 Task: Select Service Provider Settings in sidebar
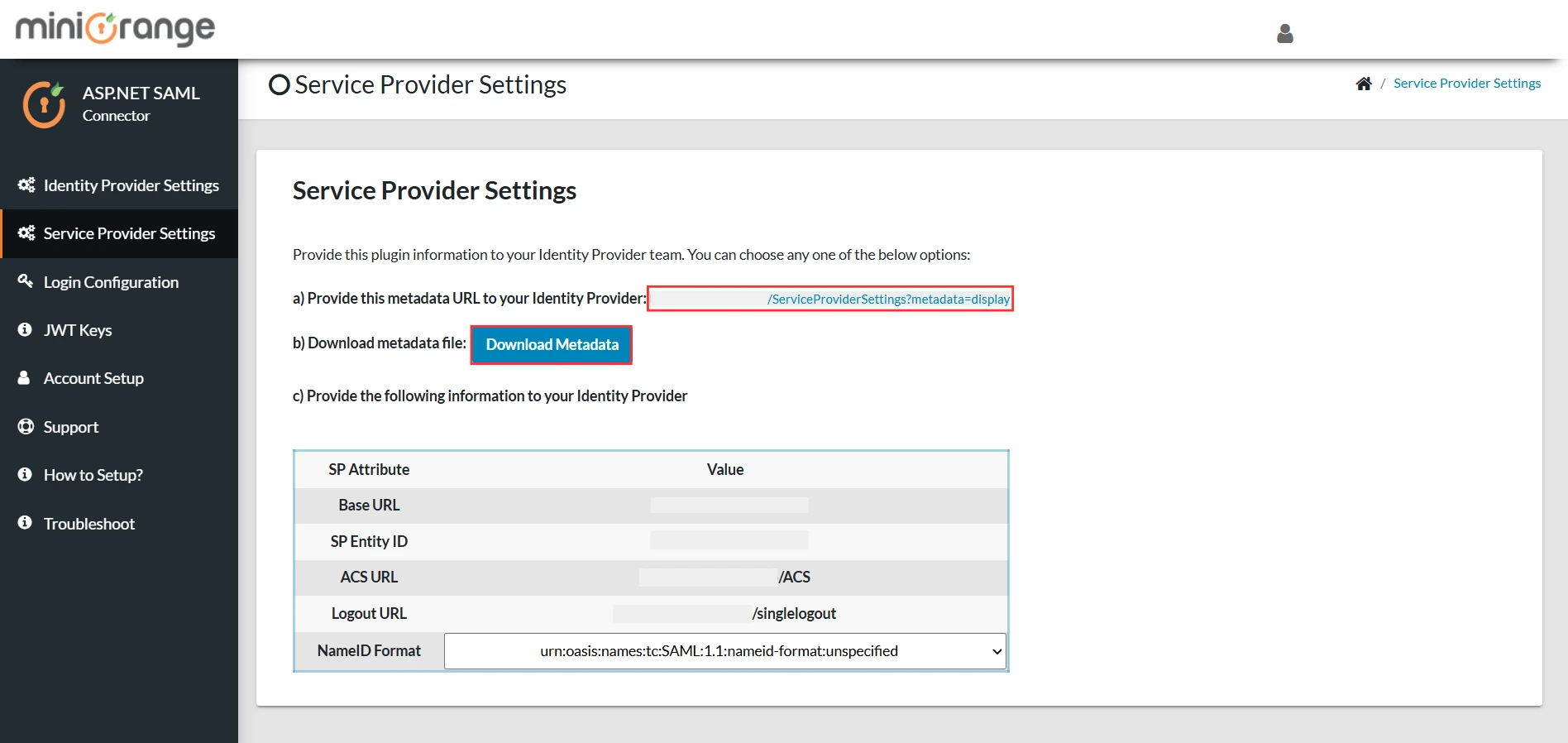coord(119,233)
